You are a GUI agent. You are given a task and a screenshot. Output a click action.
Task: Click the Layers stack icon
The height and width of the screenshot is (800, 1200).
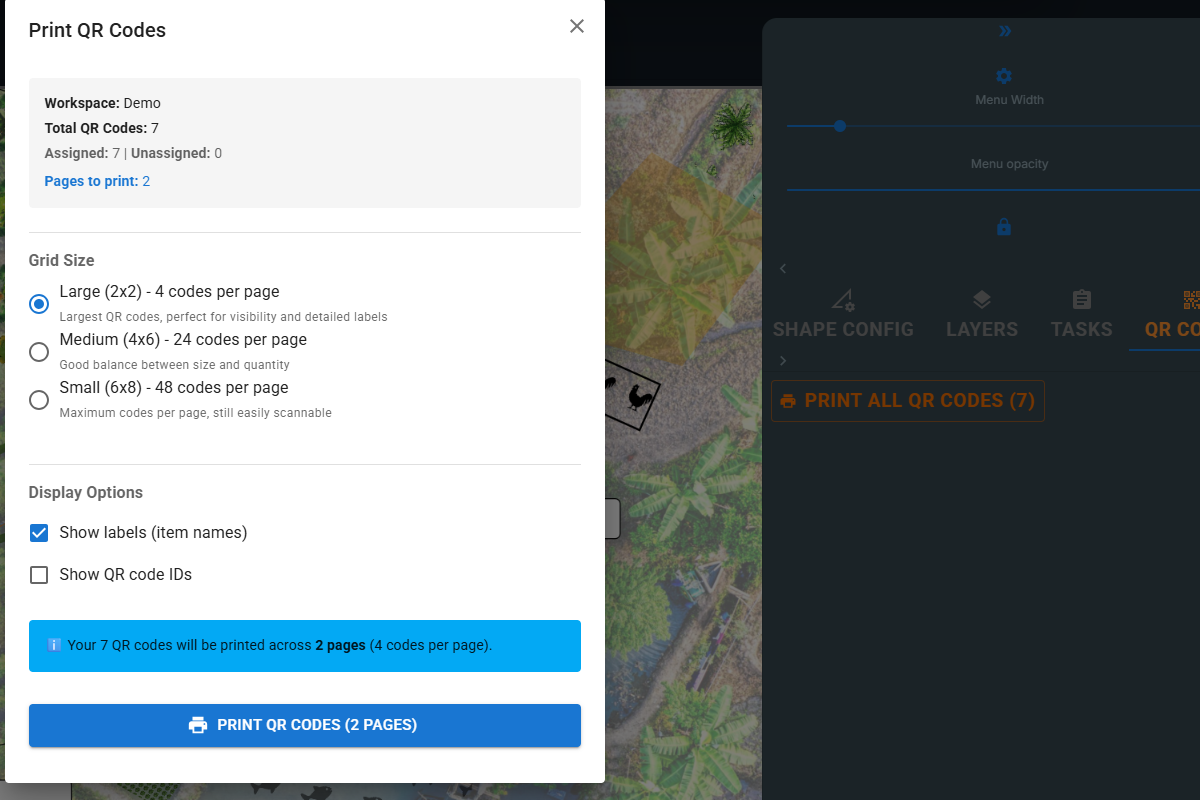click(981, 299)
